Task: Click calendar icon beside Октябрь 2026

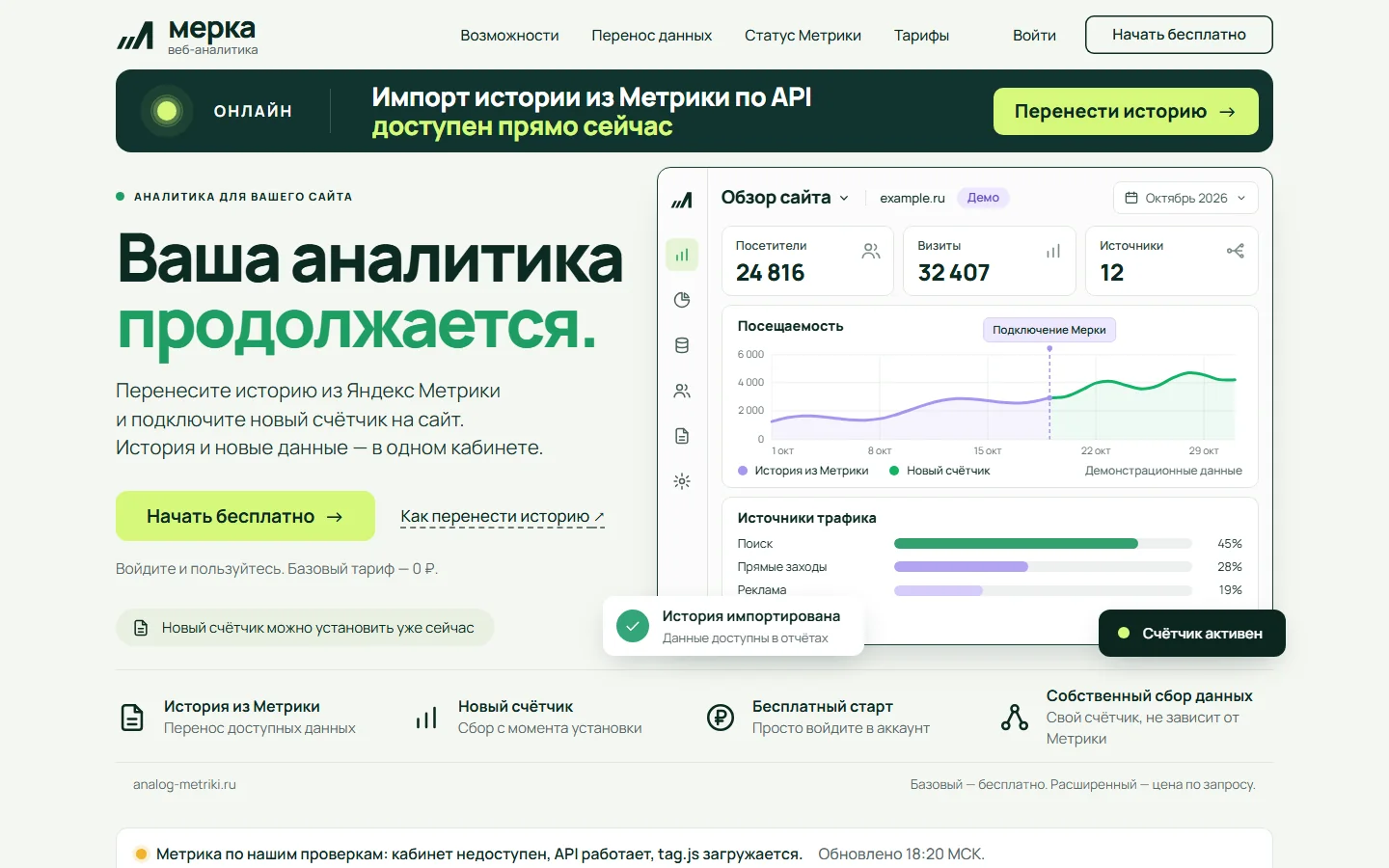Action: tap(1131, 198)
